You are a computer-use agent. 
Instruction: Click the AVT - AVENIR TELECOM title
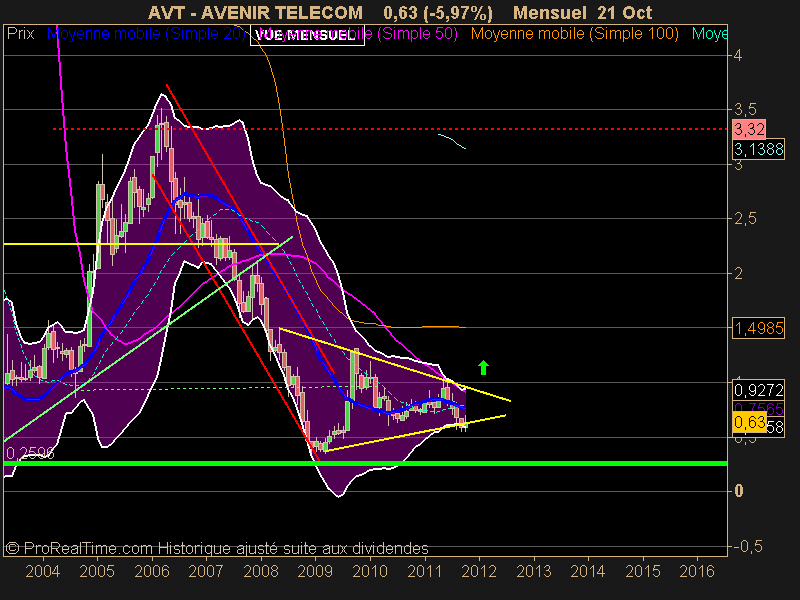tap(256, 12)
